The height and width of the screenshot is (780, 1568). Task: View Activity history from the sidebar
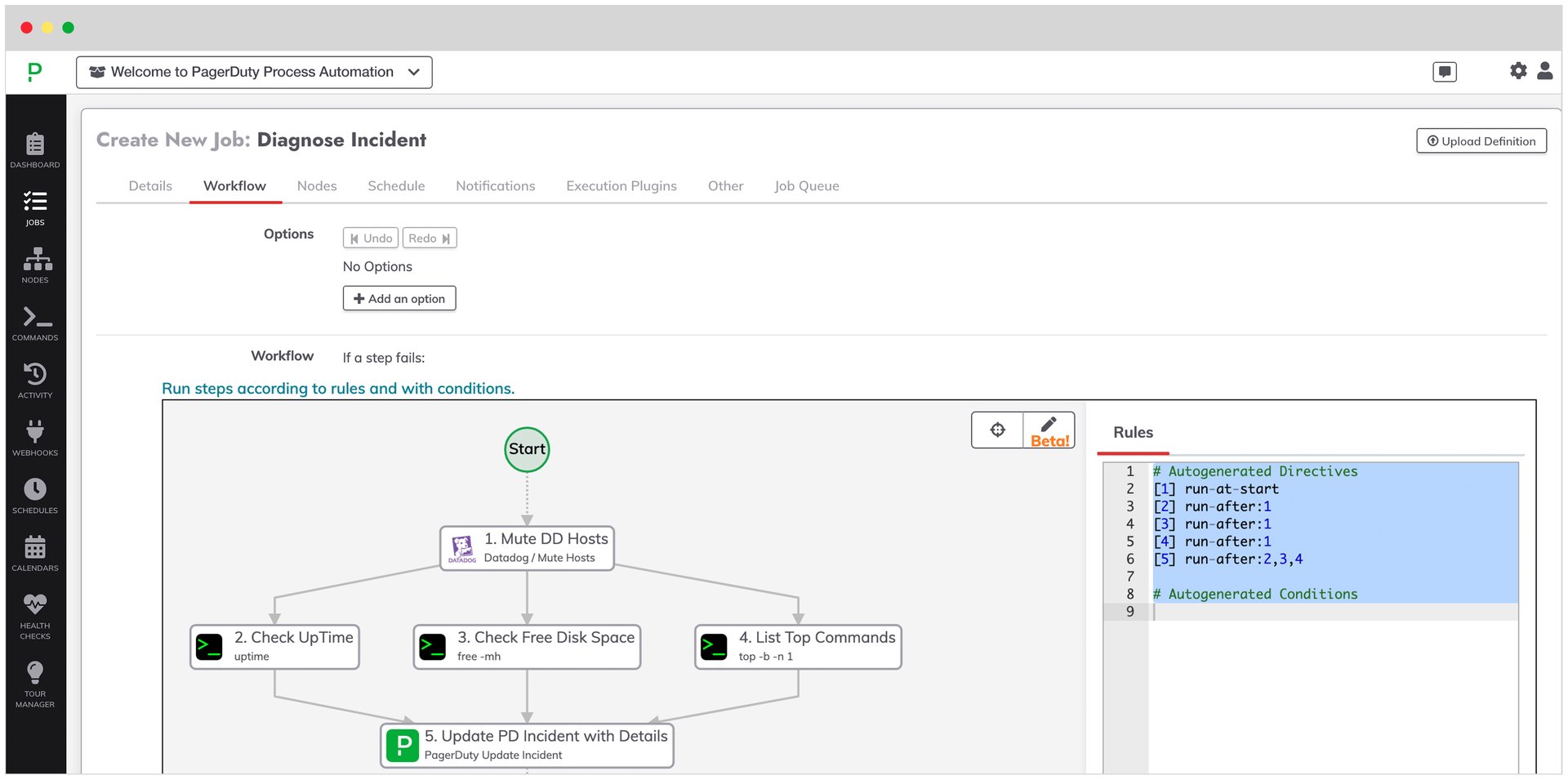tap(34, 378)
